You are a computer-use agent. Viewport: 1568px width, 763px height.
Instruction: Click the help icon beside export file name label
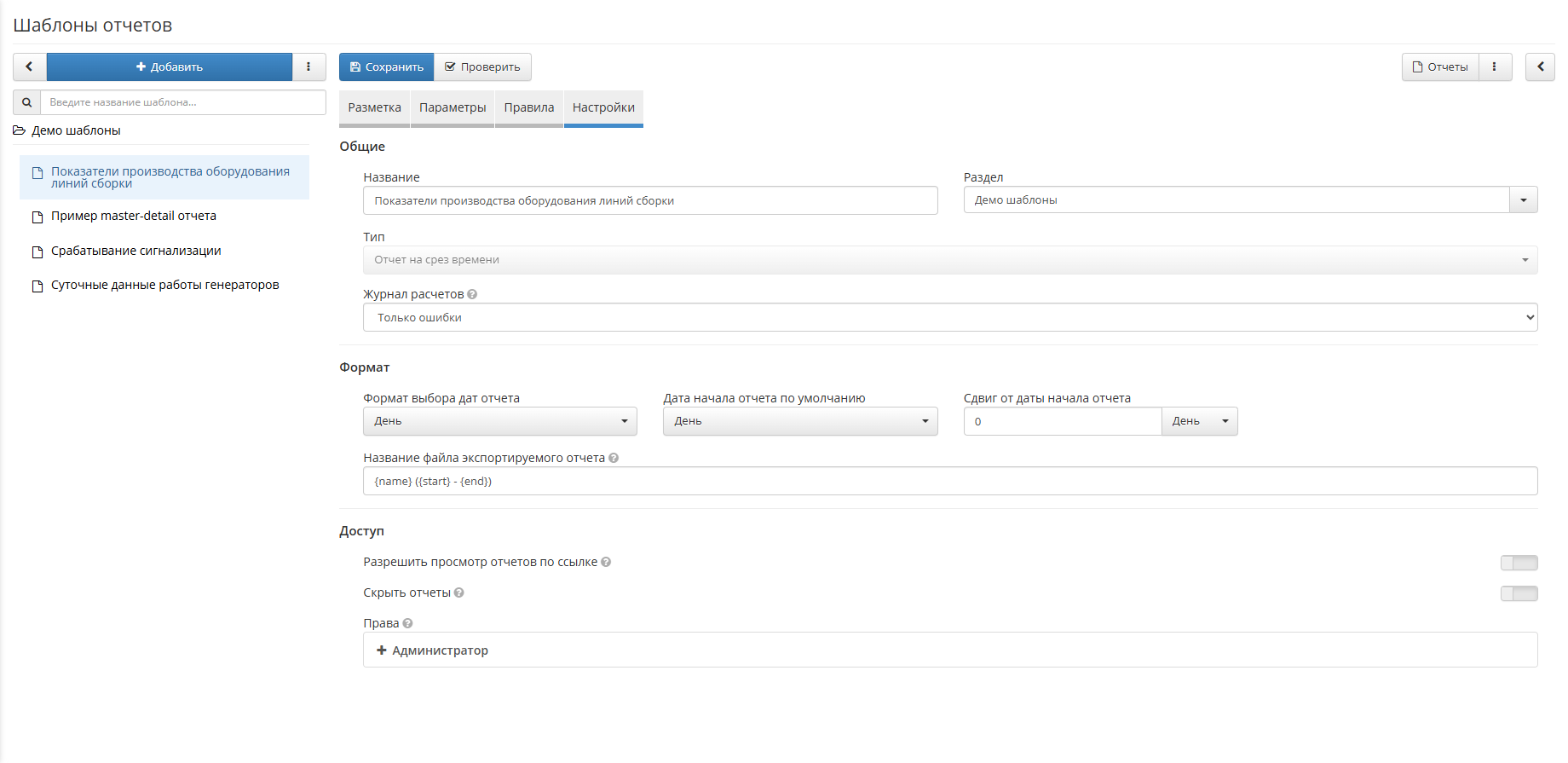pyautogui.click(x=614, y=458)
